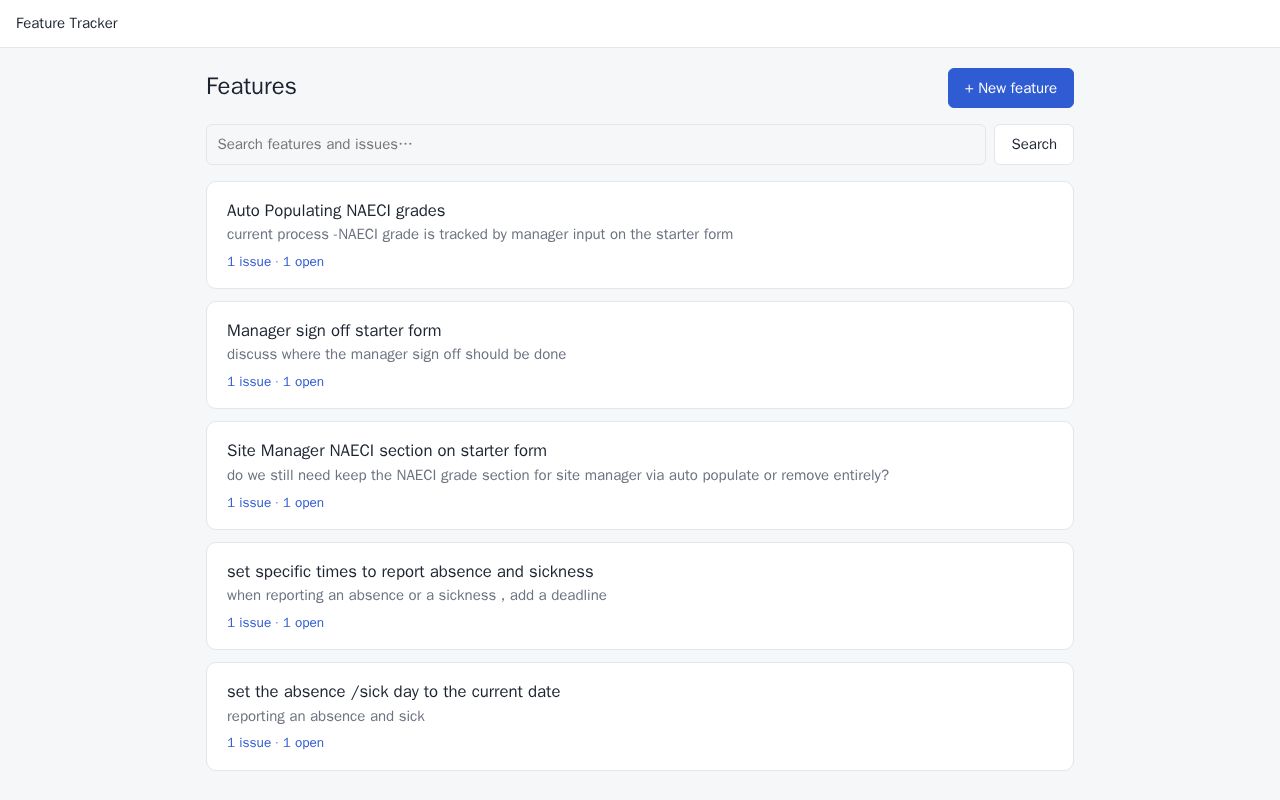Focus the Search features and issues field
Image resolution: width=1280 pixels, height=800 pixels.
[x=596, y=144]
